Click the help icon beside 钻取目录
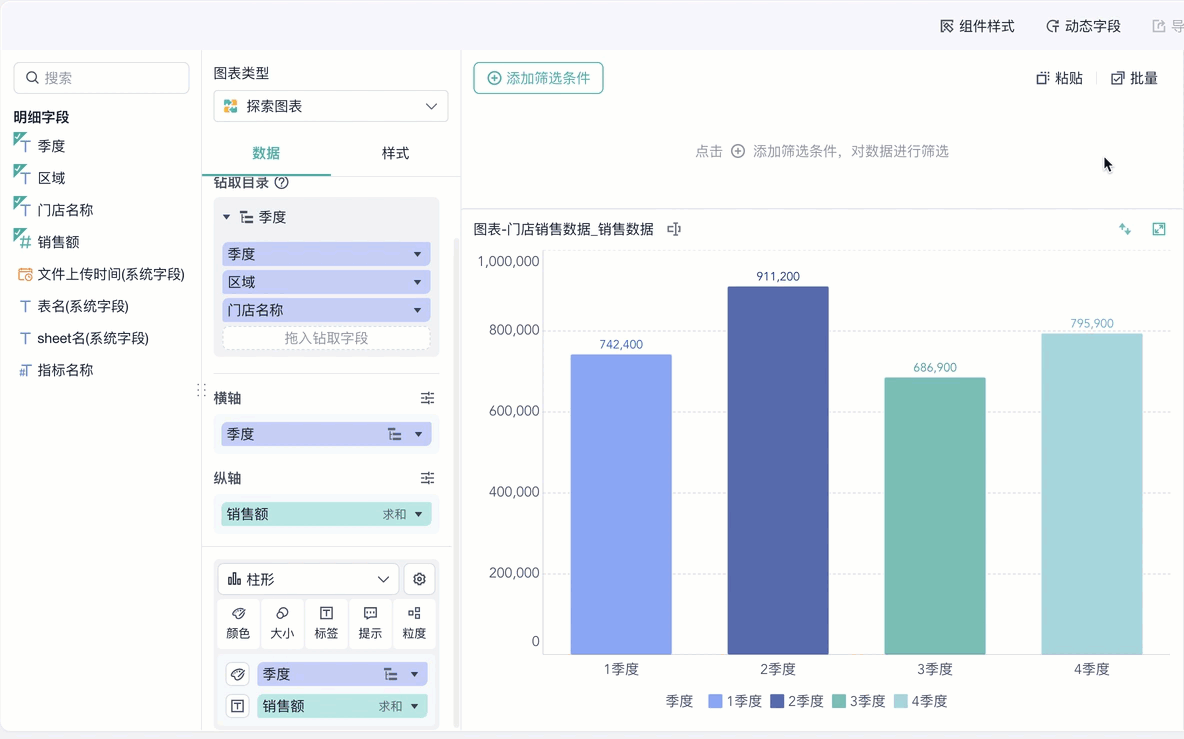 282,183
